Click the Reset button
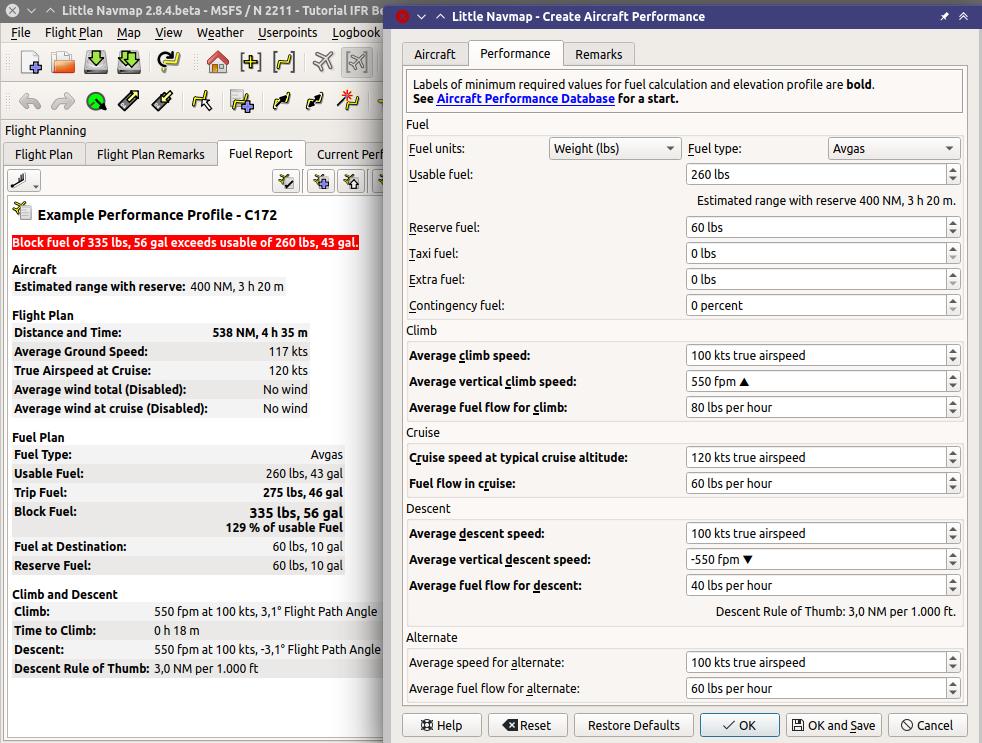 pos(527,725)
